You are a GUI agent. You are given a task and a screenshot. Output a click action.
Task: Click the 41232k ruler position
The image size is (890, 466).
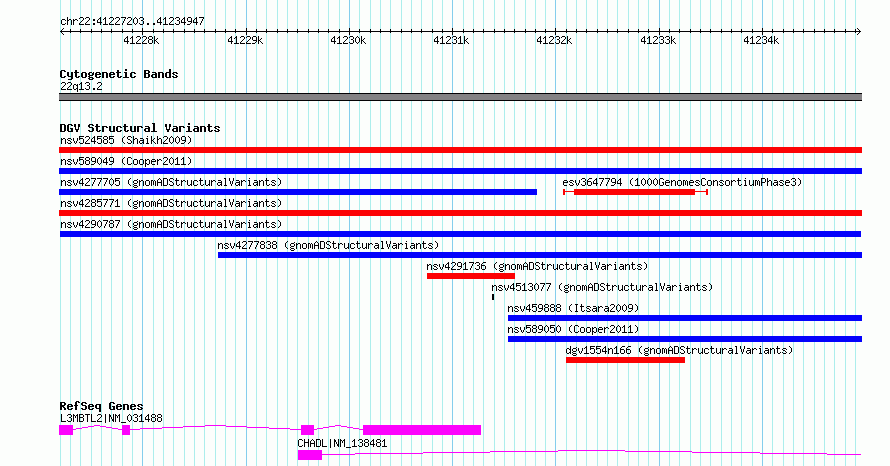point(555,40)
